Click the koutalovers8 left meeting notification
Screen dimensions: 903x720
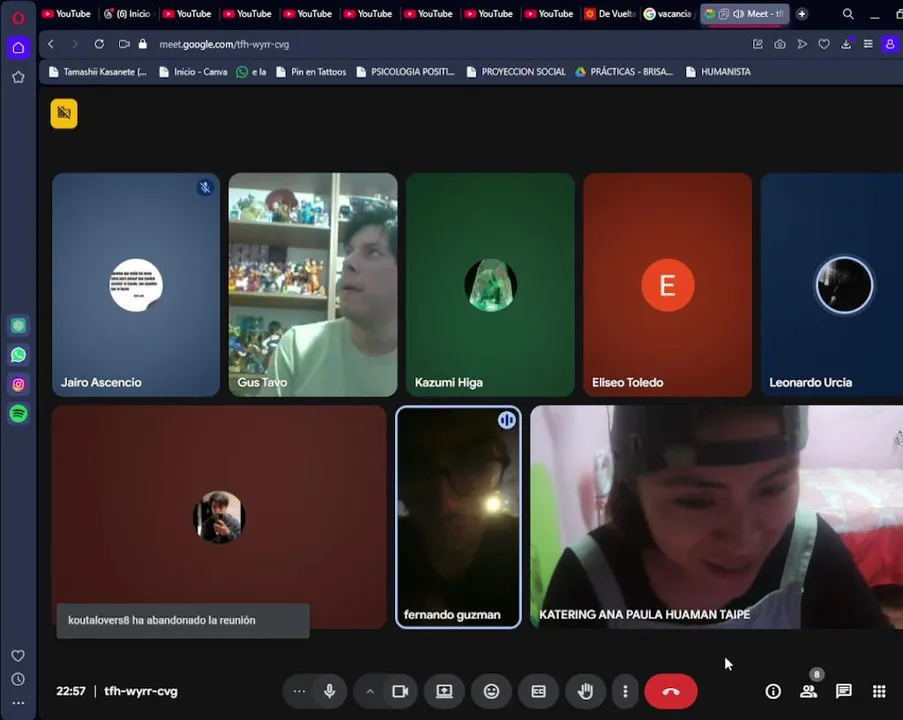click(x=183, y=620)
